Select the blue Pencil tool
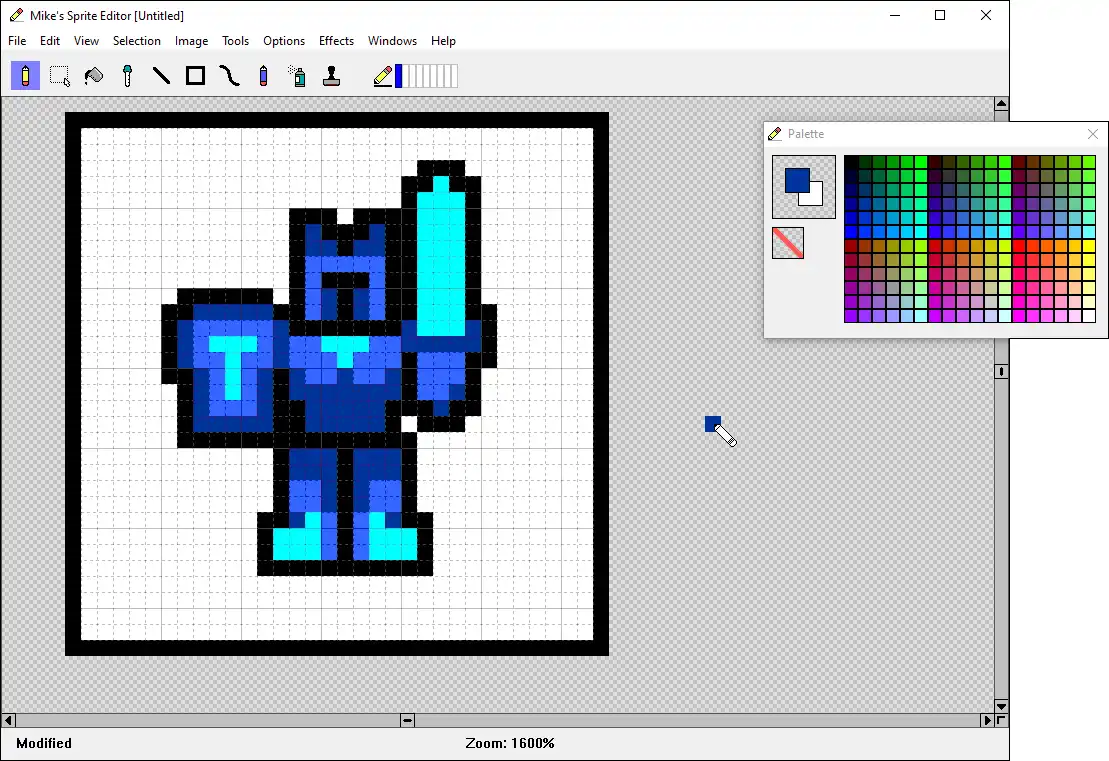Viewport: 1109px width, 761px height. pos(263,76)
